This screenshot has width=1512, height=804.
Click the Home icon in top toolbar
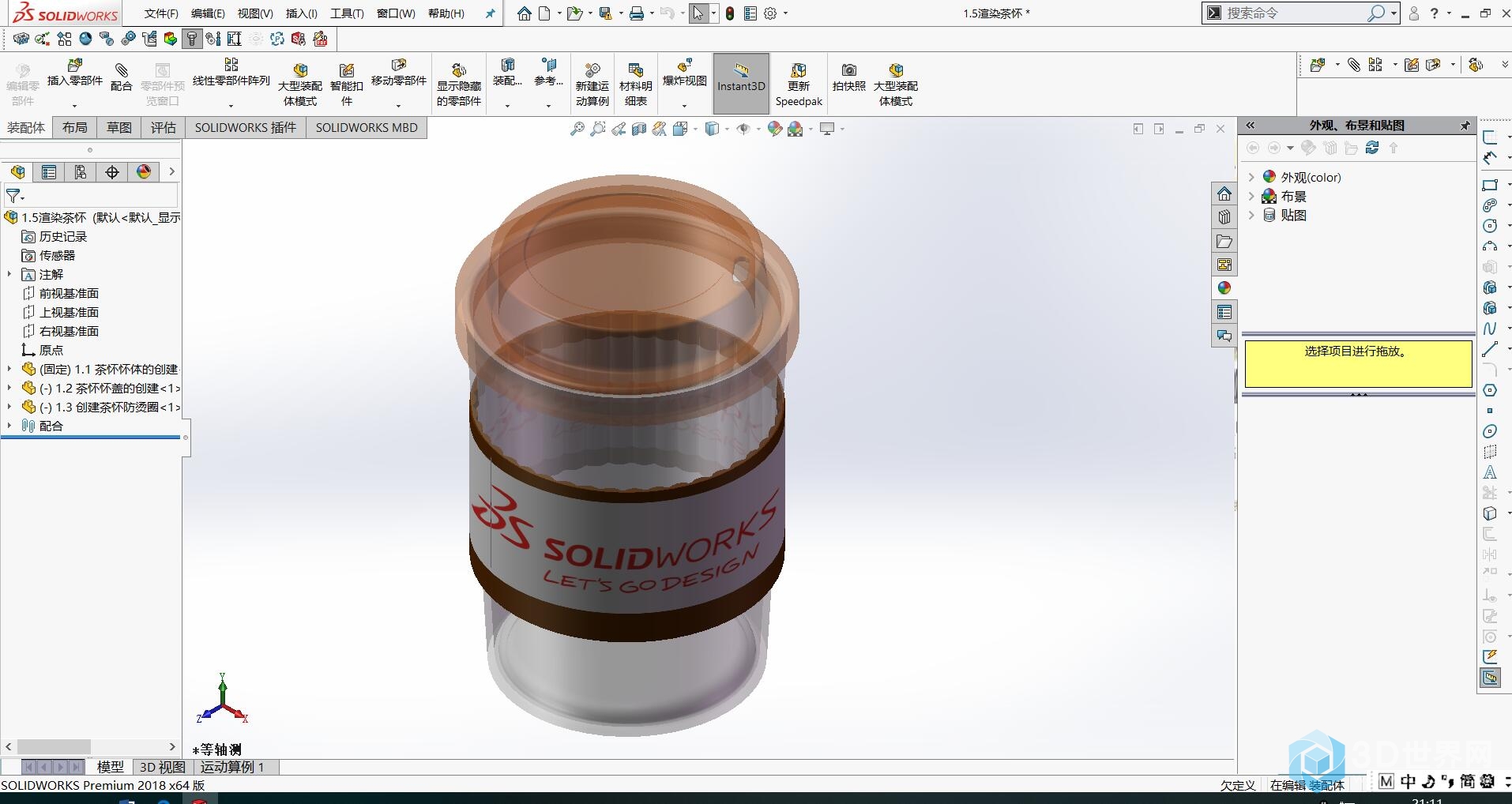525,13
